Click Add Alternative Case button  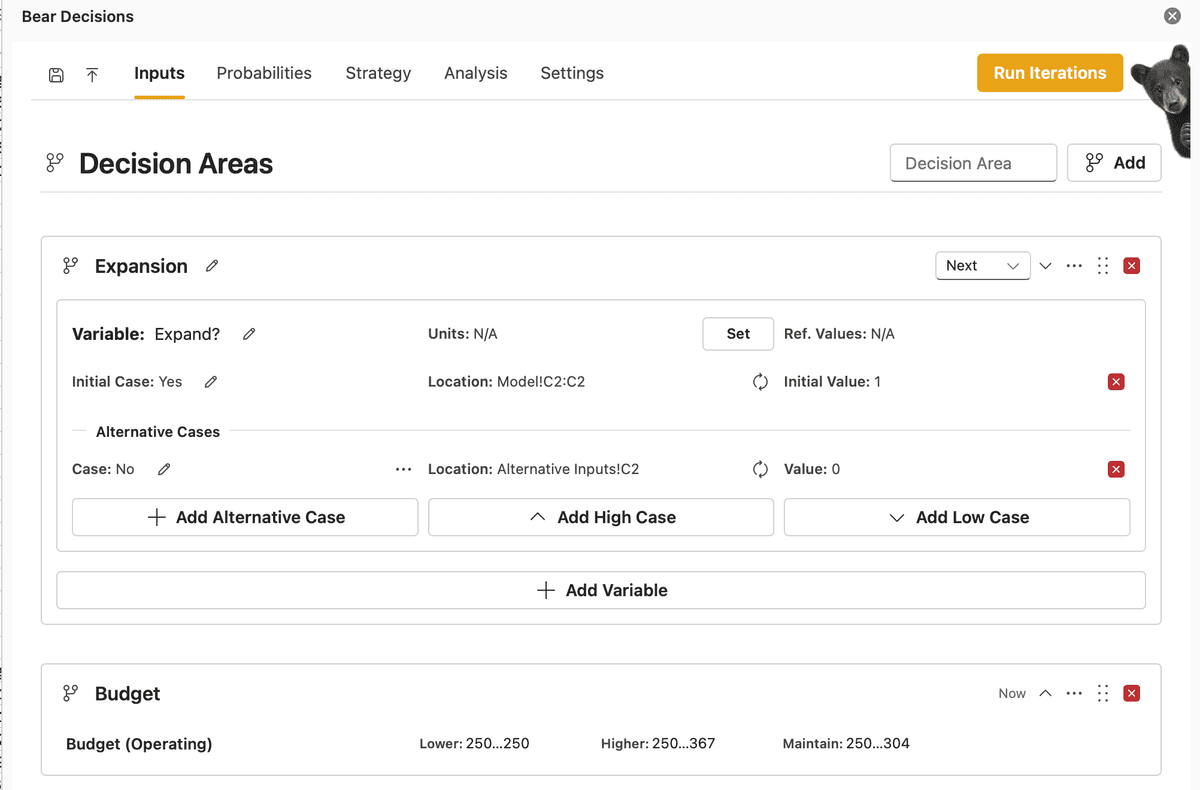[245, 517]
